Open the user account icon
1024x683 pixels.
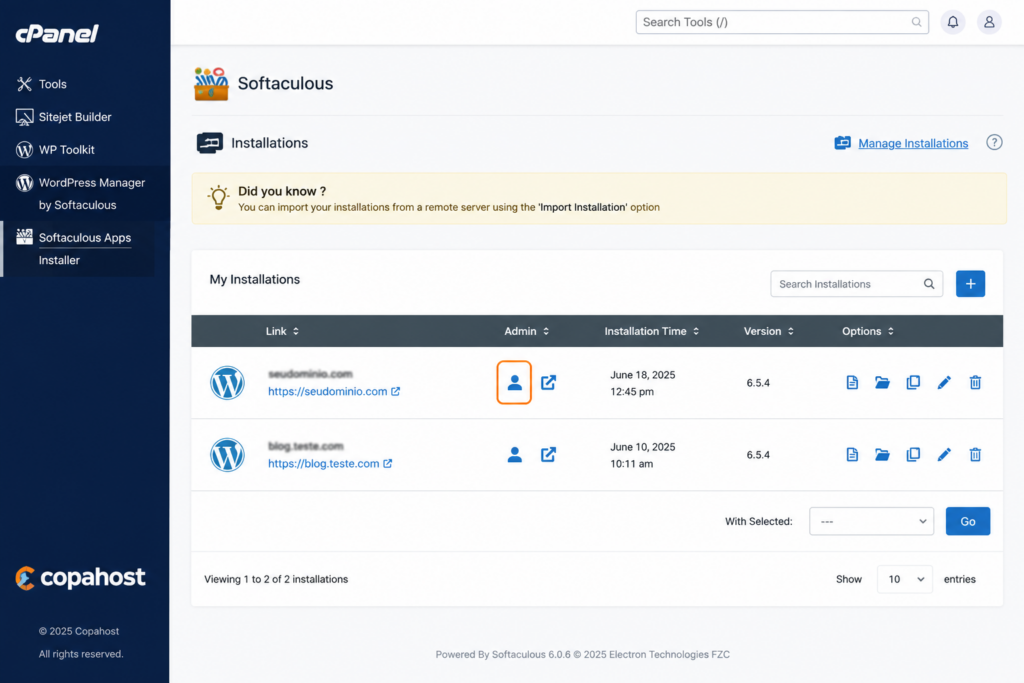tap(989, 22)
